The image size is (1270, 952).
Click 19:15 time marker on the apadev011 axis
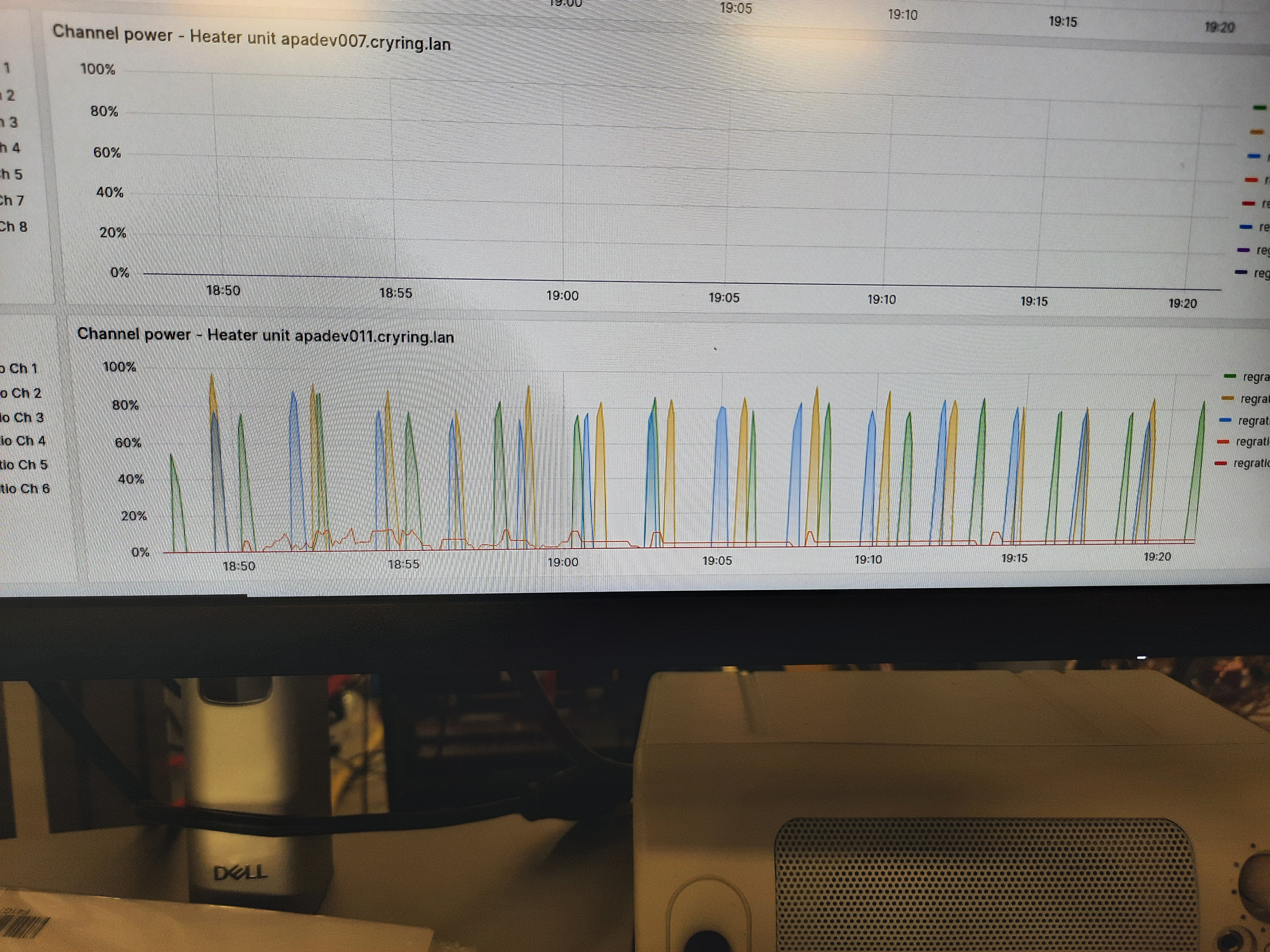pos(1014,558)
